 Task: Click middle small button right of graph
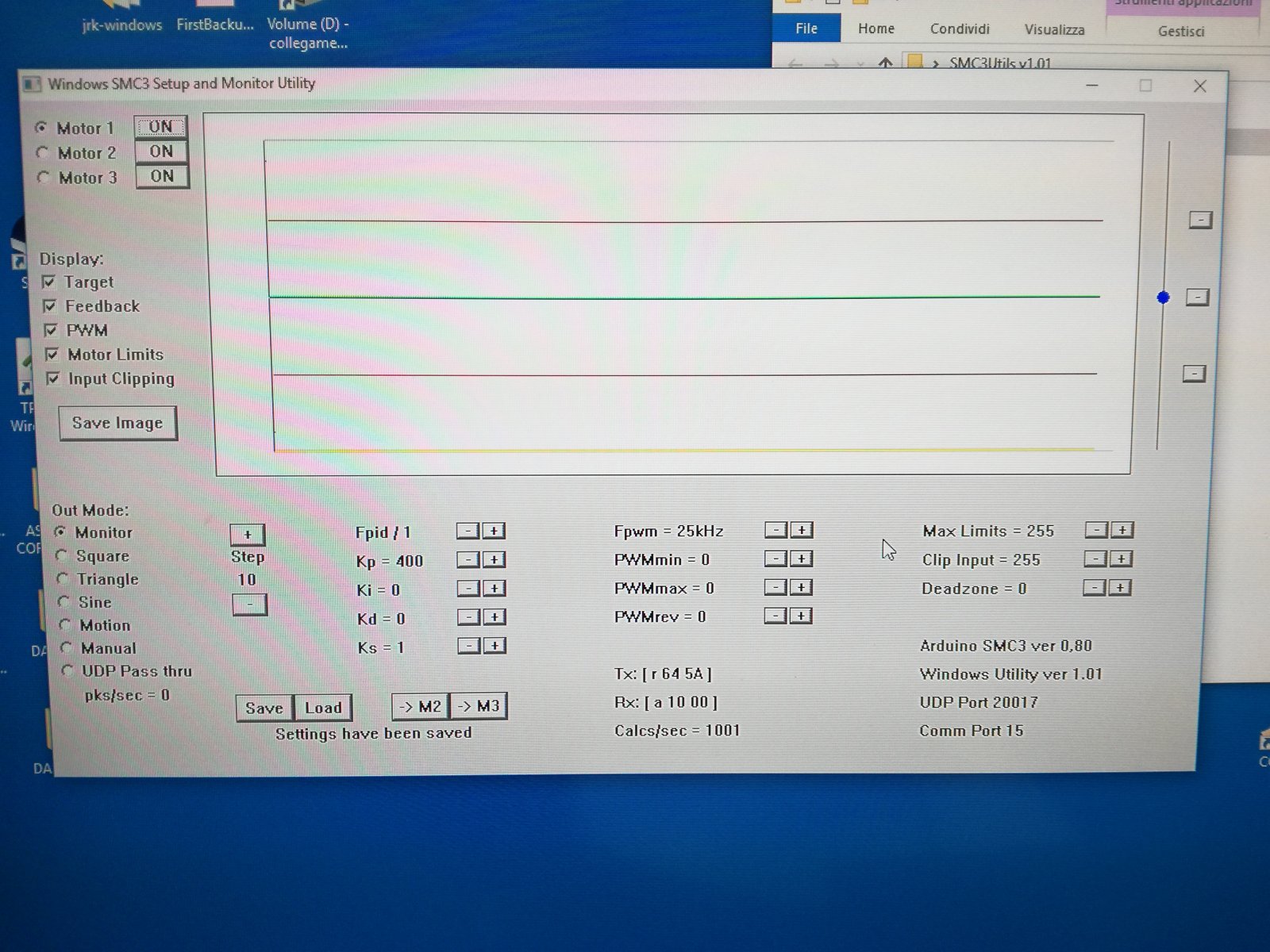point(1197,297)
